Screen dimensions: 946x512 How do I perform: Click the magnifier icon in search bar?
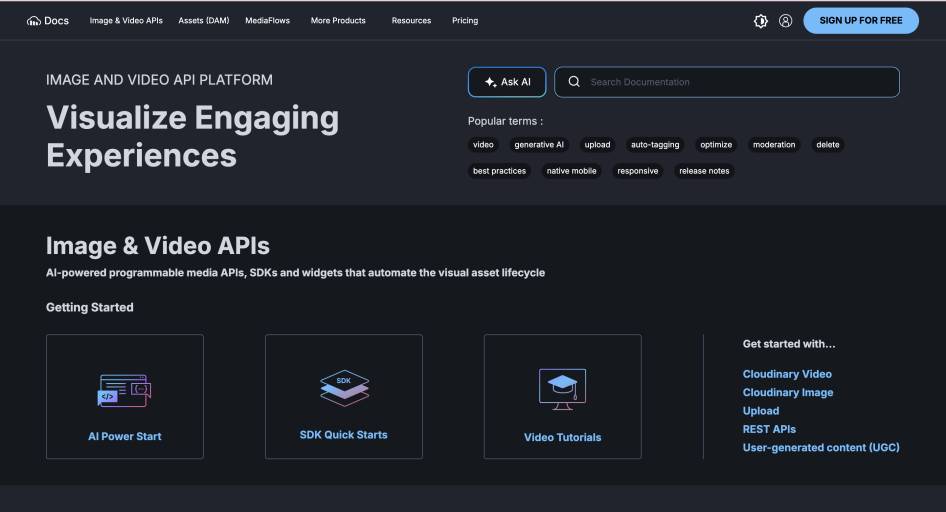(574, 81)
